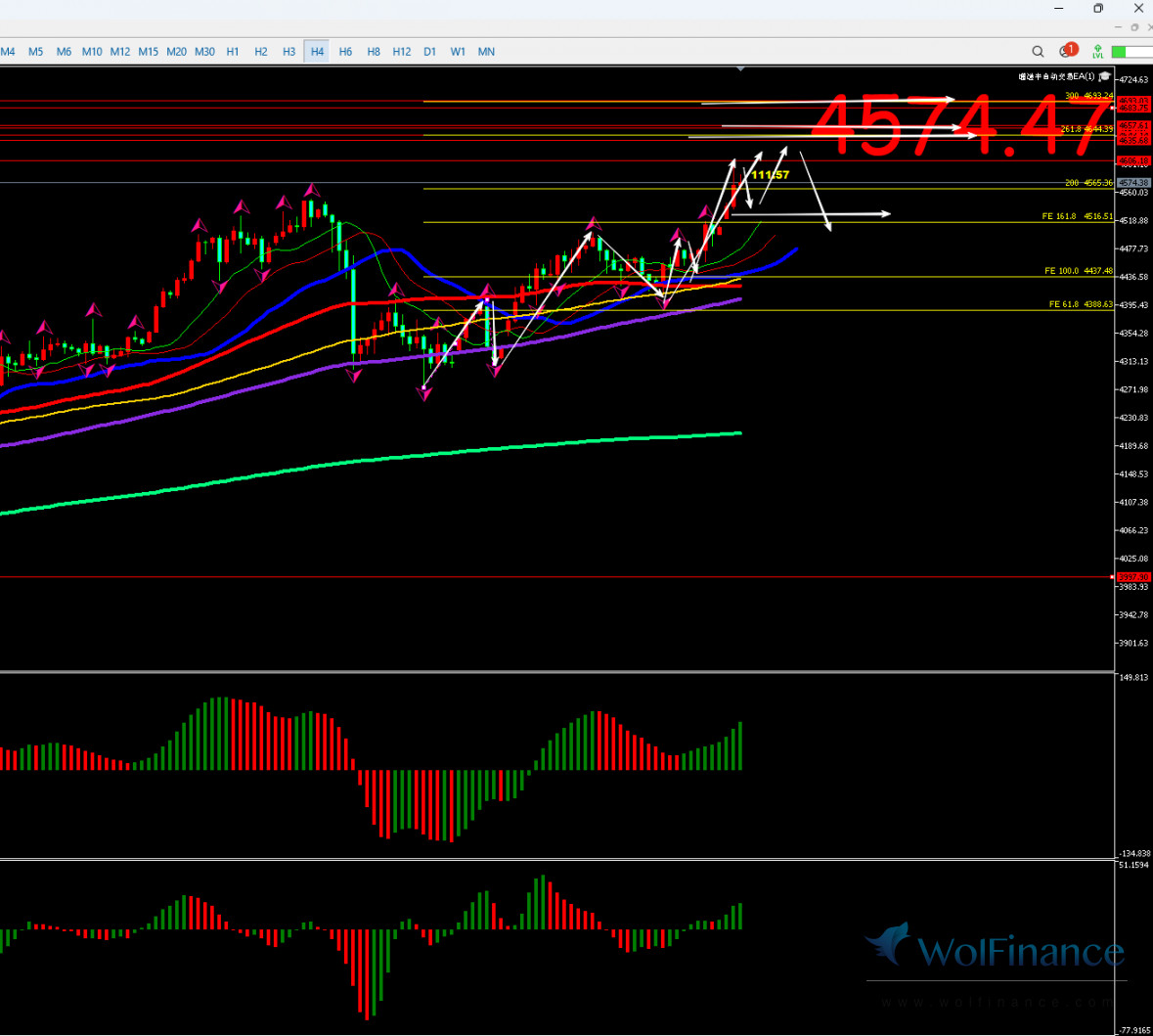Restore the inner chart window
Screen dimensions: 1153x1036
tap(1134, 27)
